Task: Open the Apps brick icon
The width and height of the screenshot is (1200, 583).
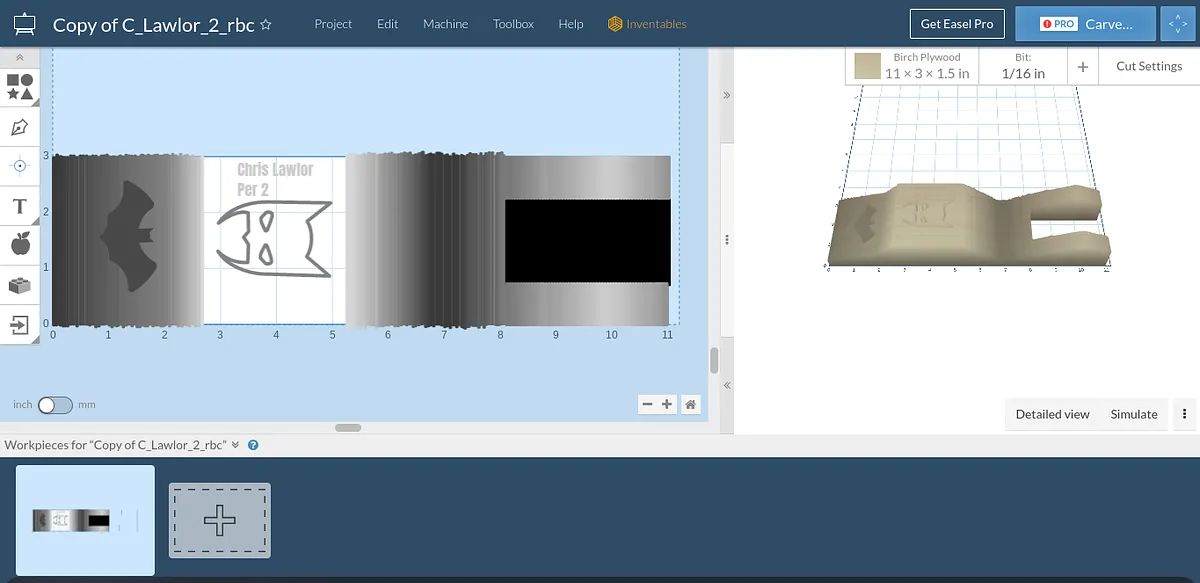Action: tap(19, 285)
